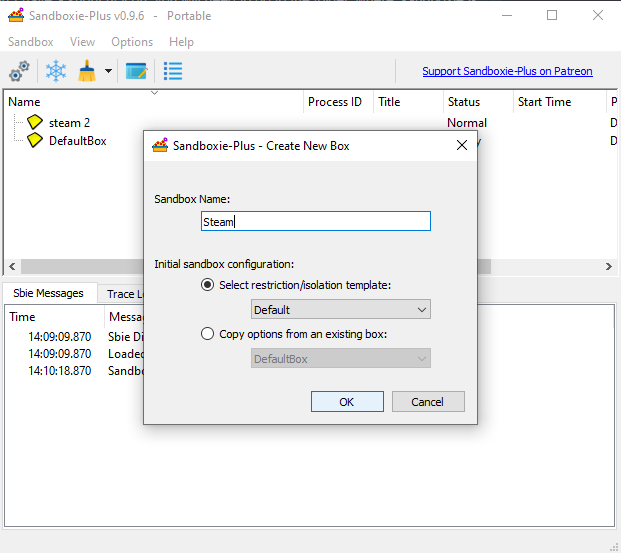Open the Help menu
Screen dimensions: 621x553
181,42
